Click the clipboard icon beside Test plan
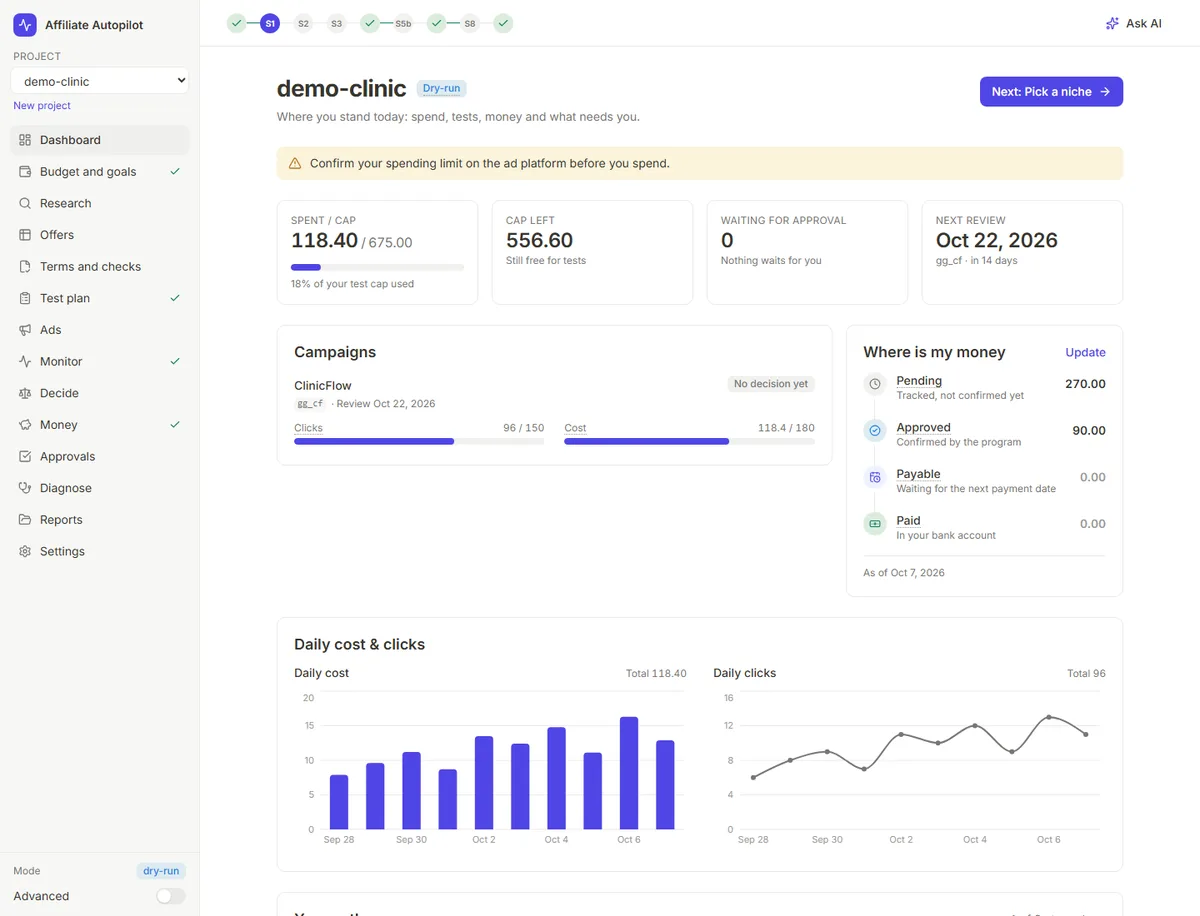1200x916 pixels. pos(25,298)
